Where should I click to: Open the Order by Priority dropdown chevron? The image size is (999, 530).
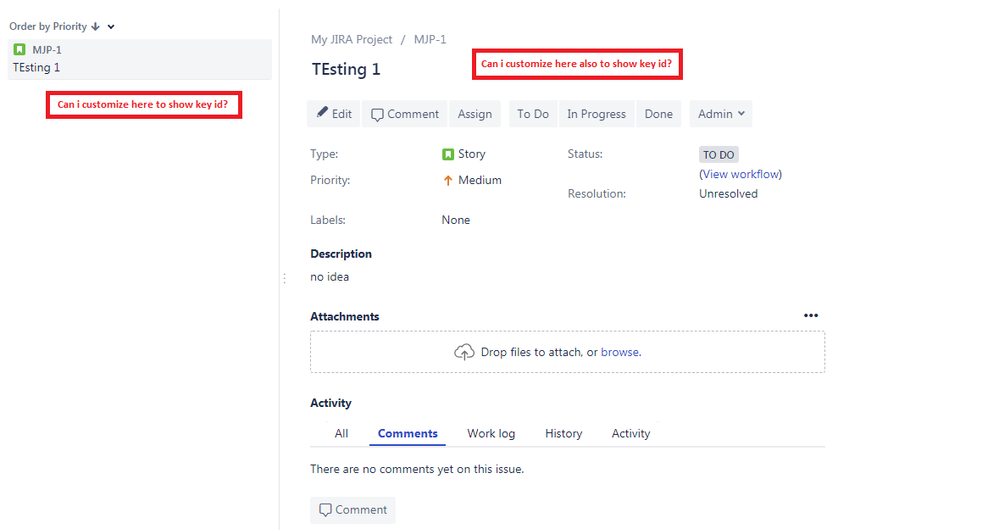[x=111, y=27]
